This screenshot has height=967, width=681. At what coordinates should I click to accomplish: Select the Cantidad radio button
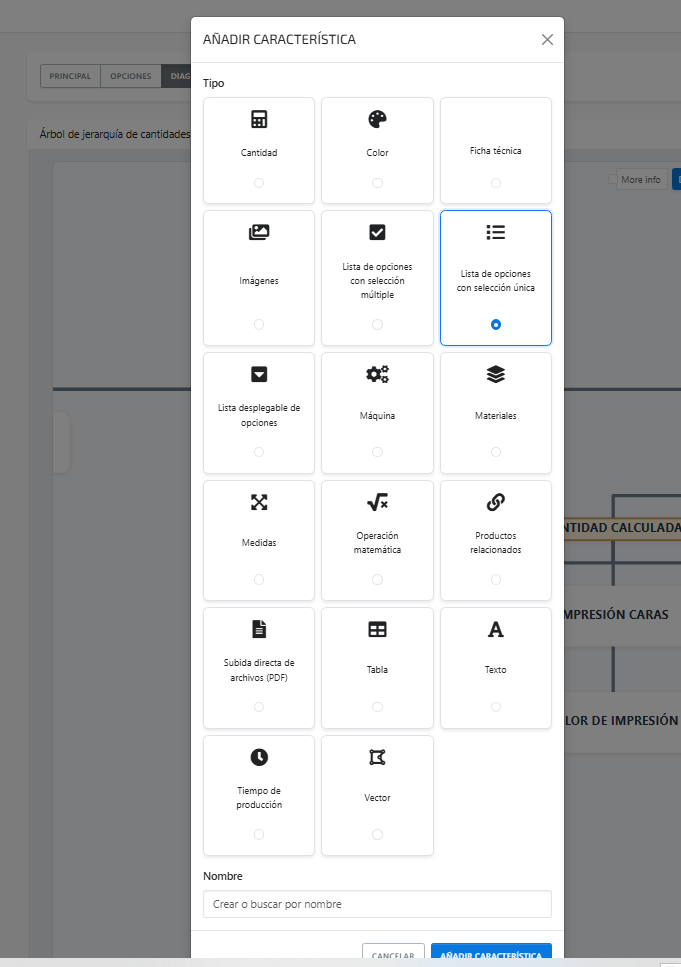tap(259, 183)
